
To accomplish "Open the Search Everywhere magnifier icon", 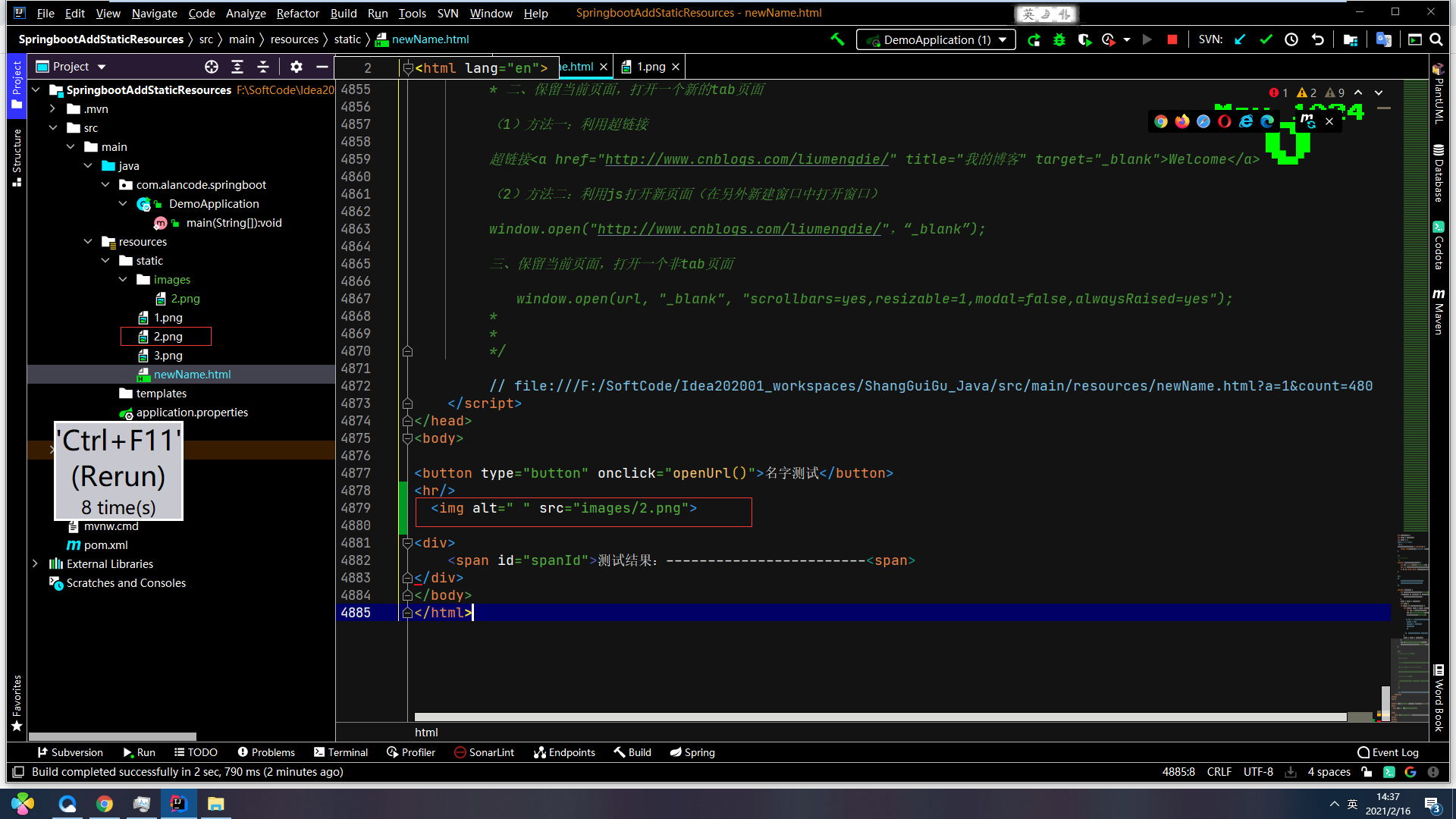I will [1436, 39].
